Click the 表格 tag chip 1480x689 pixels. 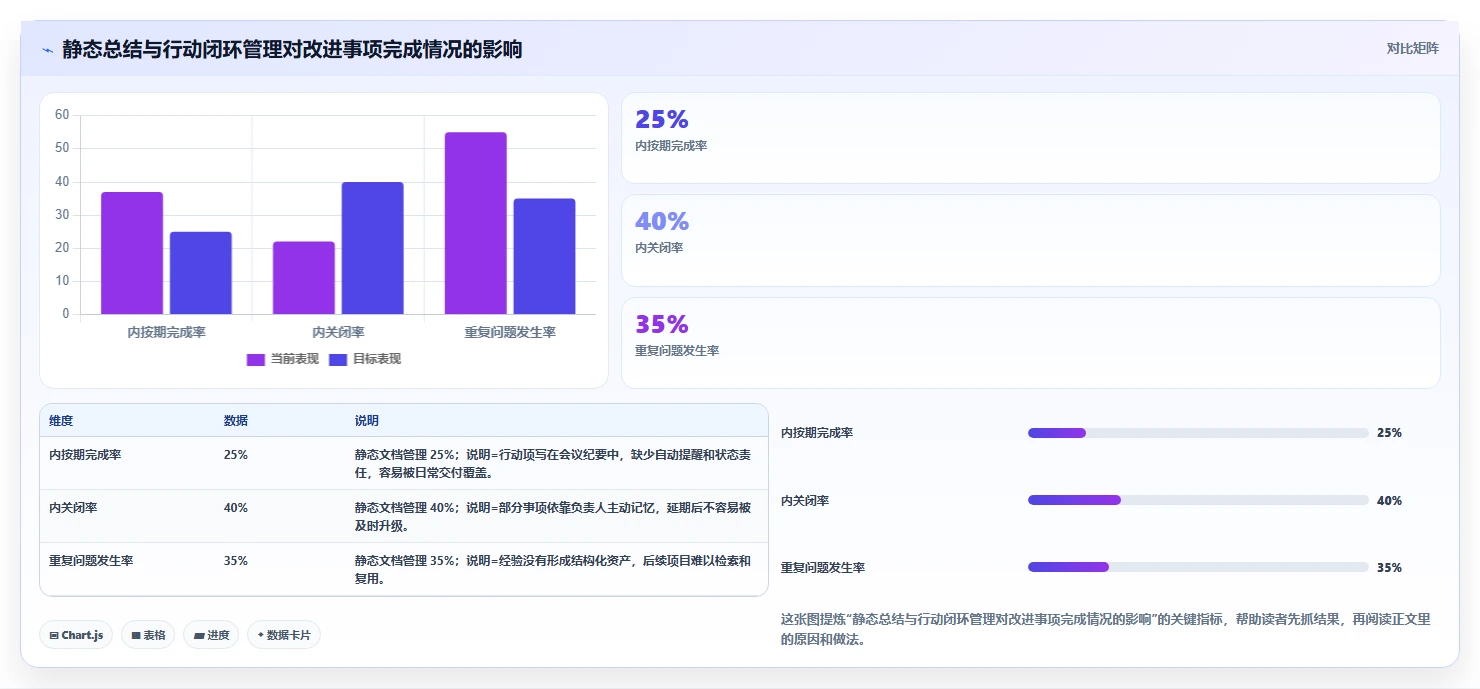coord(148,635)
